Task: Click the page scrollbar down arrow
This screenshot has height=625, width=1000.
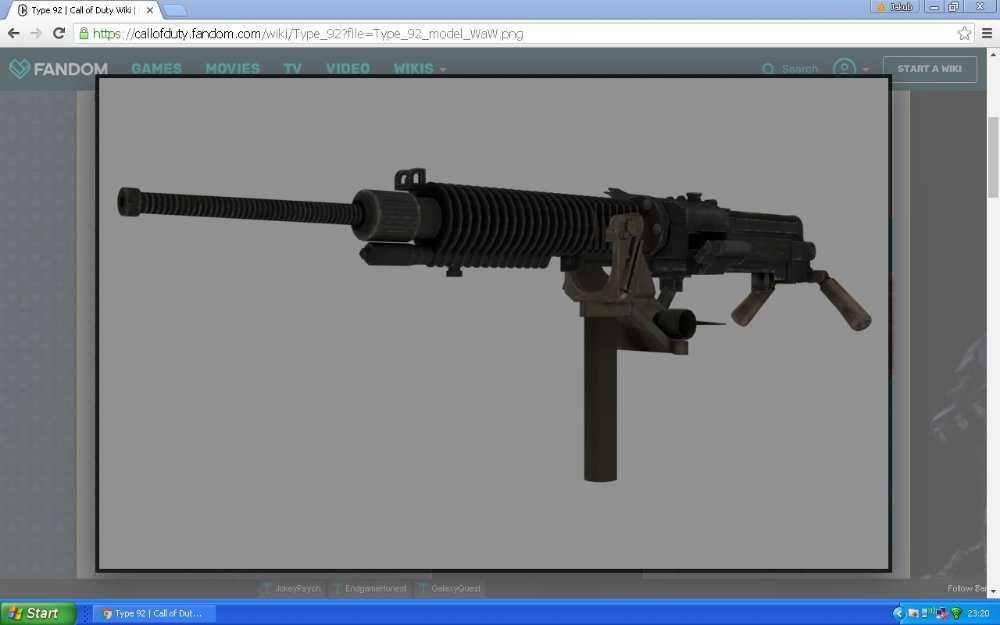Action: coord(993,592)
